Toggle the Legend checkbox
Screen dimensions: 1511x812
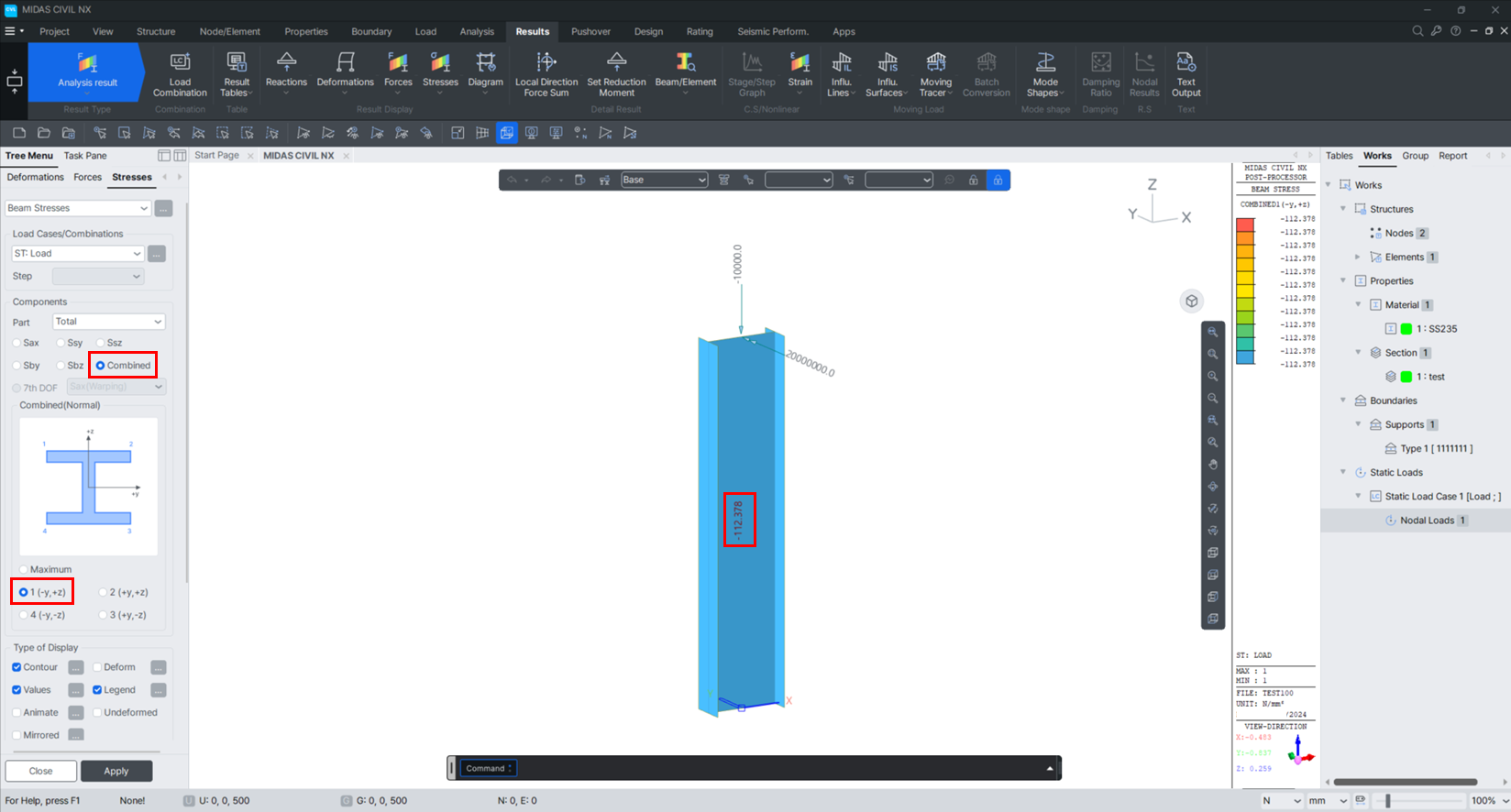[x=97, y=690]
